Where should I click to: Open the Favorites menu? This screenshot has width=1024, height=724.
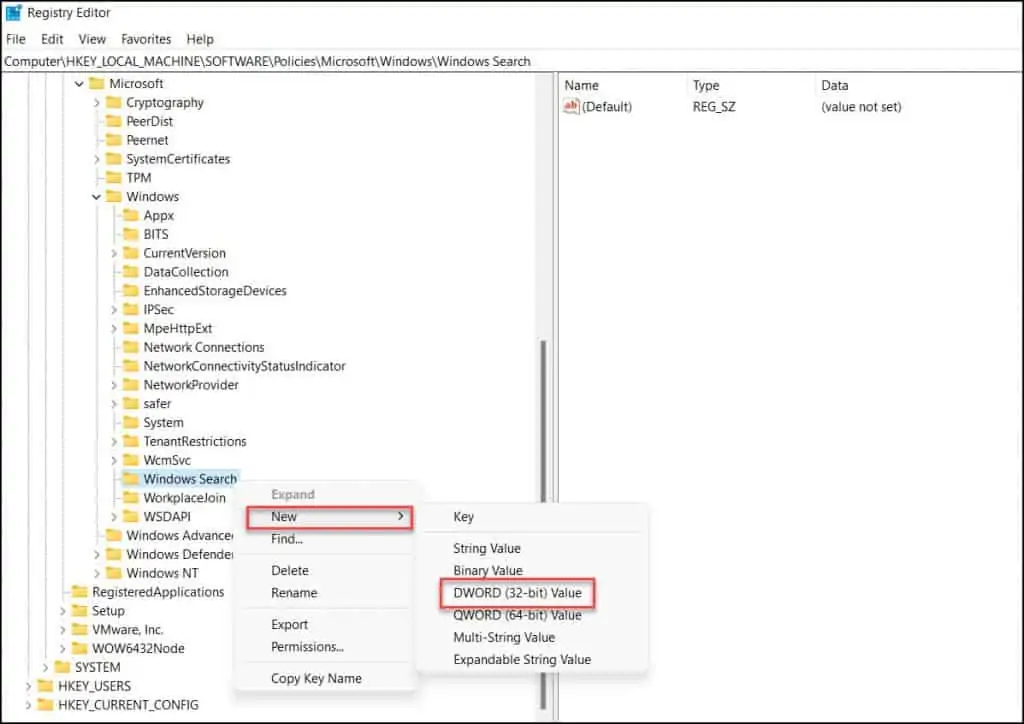[x=146, y=39]
